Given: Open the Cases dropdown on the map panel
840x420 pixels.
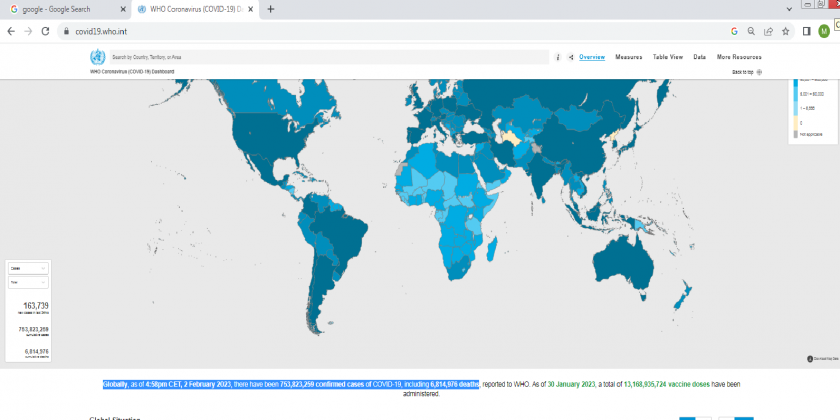Looking at the screenshot, I should [x=28, y=269].
